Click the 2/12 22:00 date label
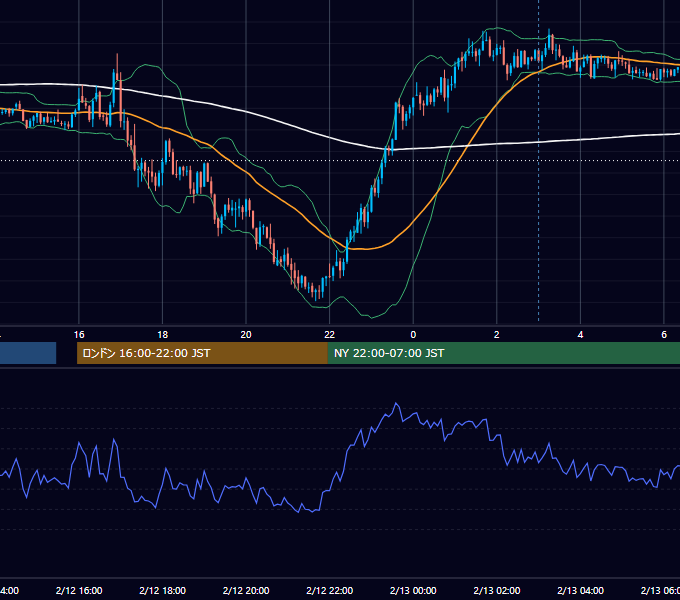Image resolution: width=680 pixels, height=600 pixels. [x=330, y=590]
